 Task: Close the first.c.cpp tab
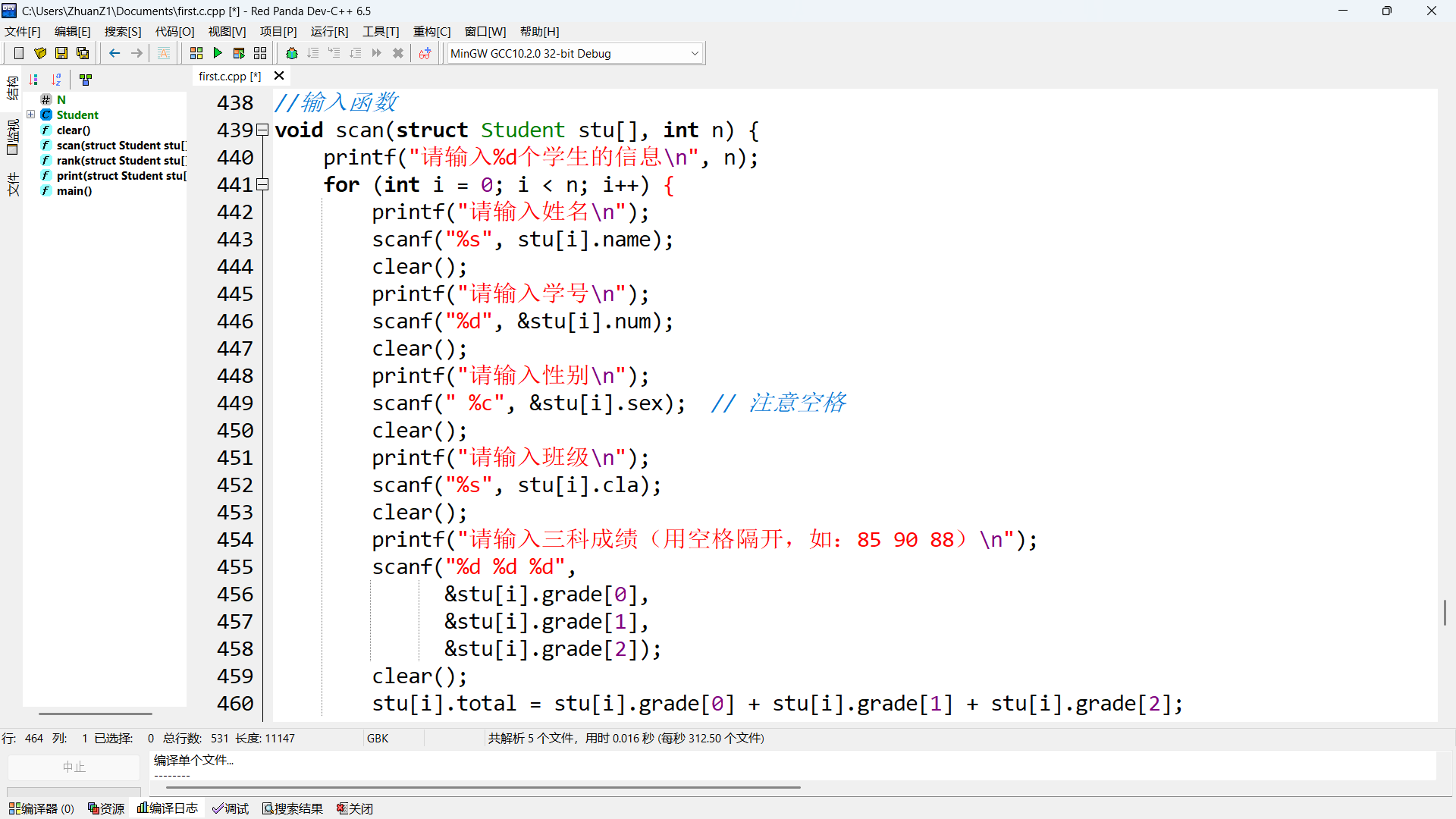279,76
